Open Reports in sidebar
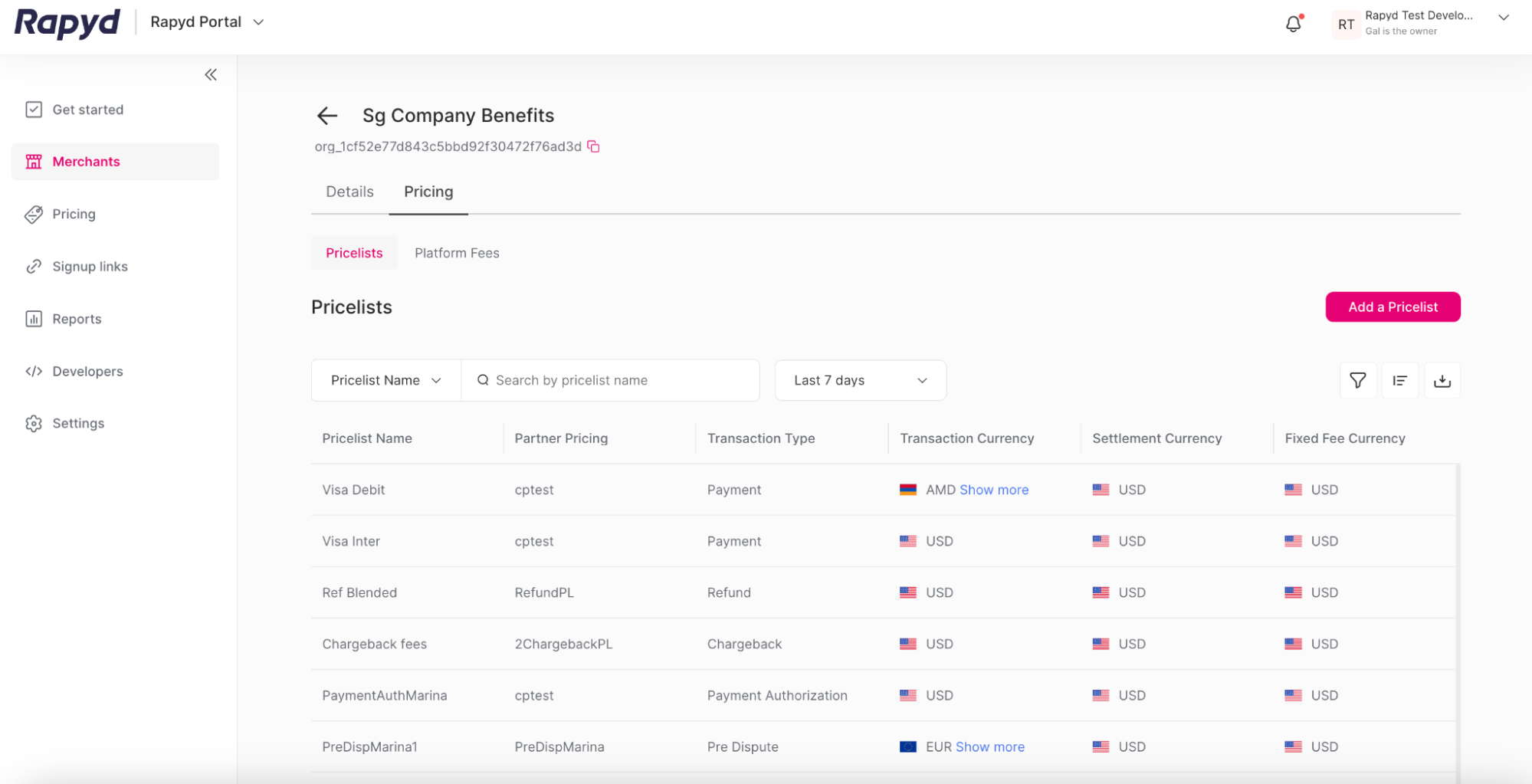The width and height of the screenshot is (1532, 784). tap(116, 319)
